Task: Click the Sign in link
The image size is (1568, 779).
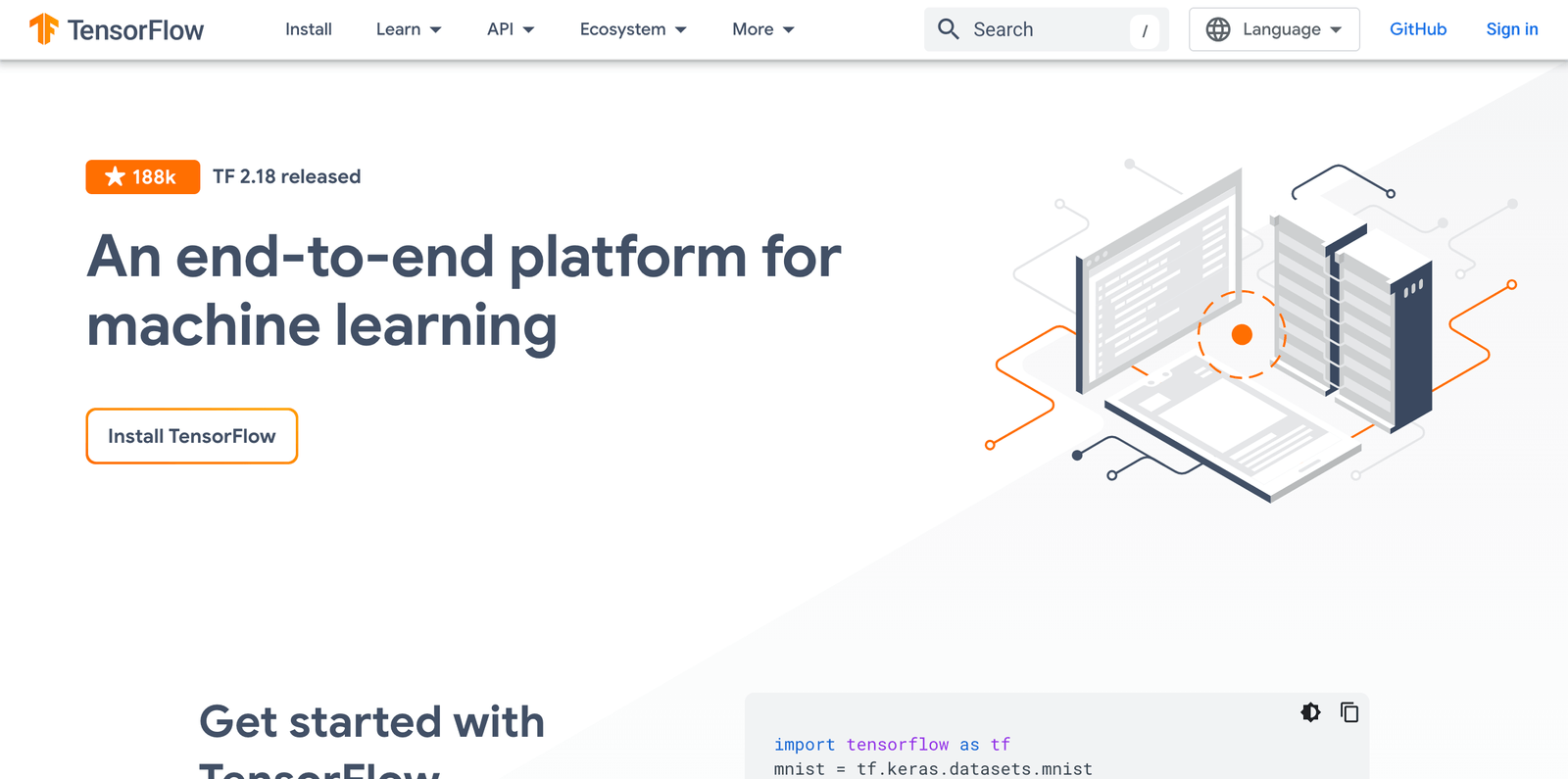Action: [x=1512, y=29]
